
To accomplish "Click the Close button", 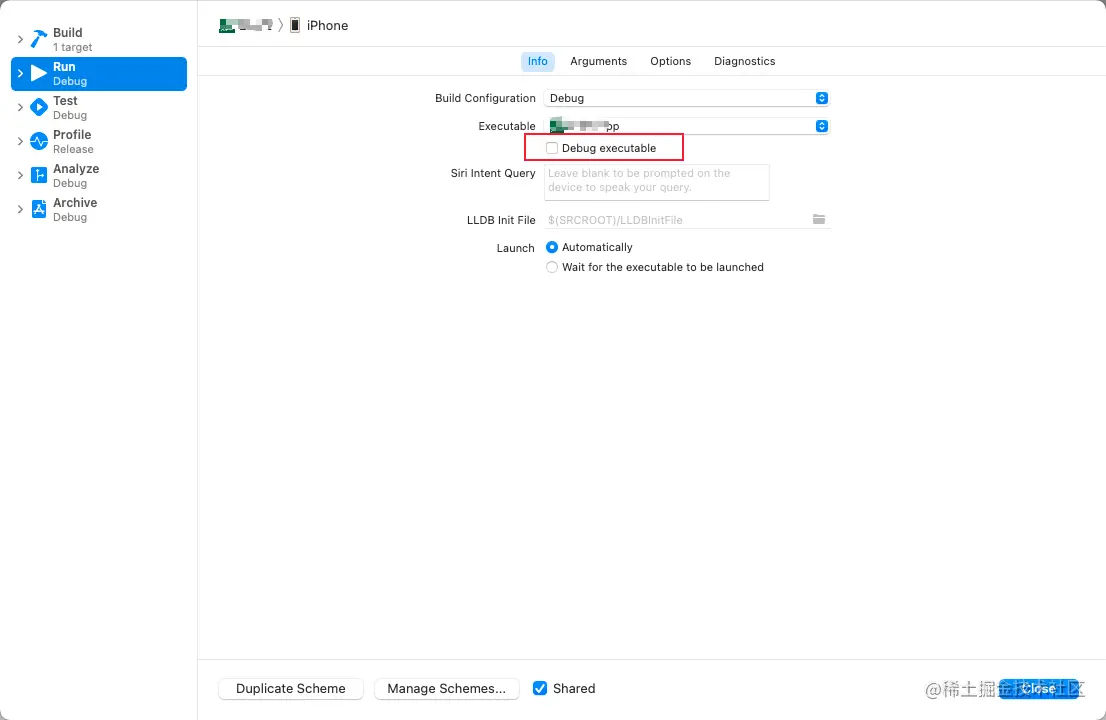I will (x=1039, y=688).
